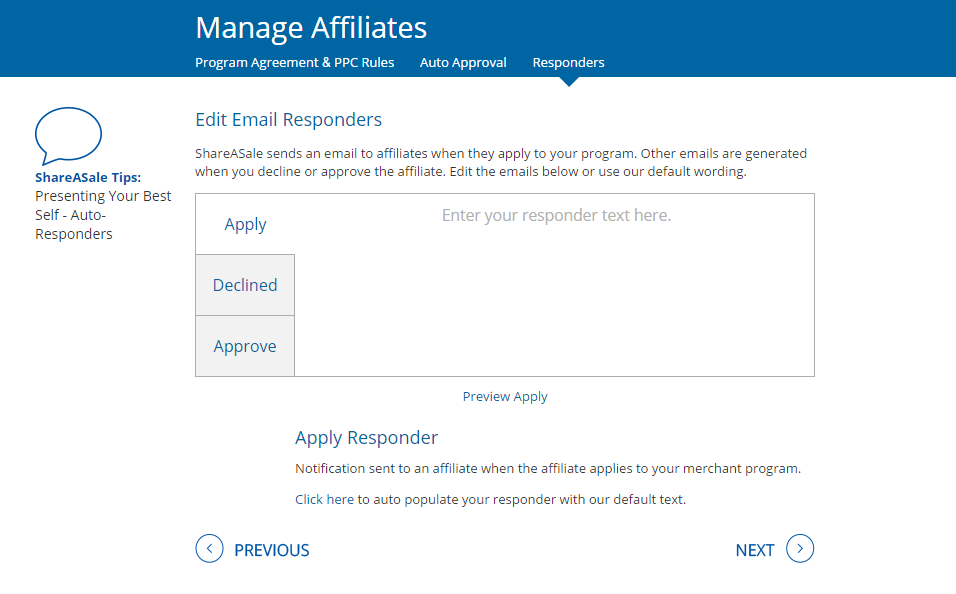Open the ShareASale Tips link
This screenshot has width=956, height=594.
pos(88,177)
